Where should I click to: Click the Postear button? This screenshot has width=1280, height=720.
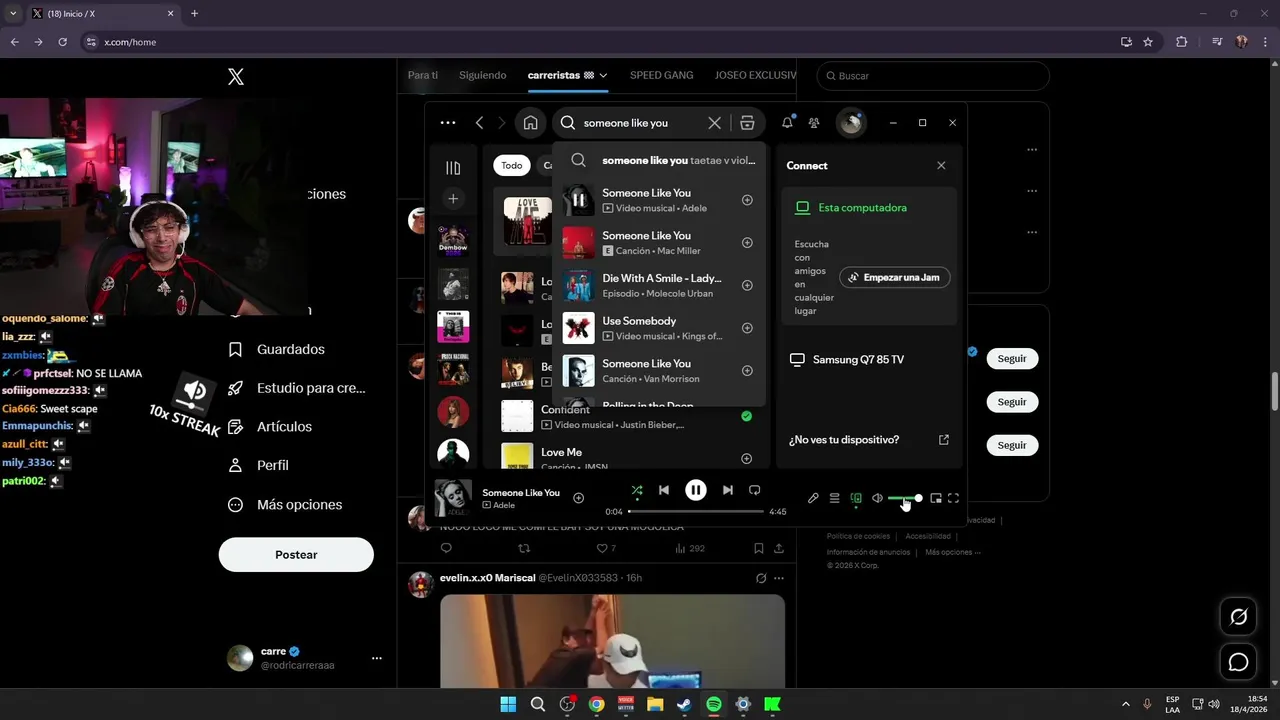coord(296,555)
